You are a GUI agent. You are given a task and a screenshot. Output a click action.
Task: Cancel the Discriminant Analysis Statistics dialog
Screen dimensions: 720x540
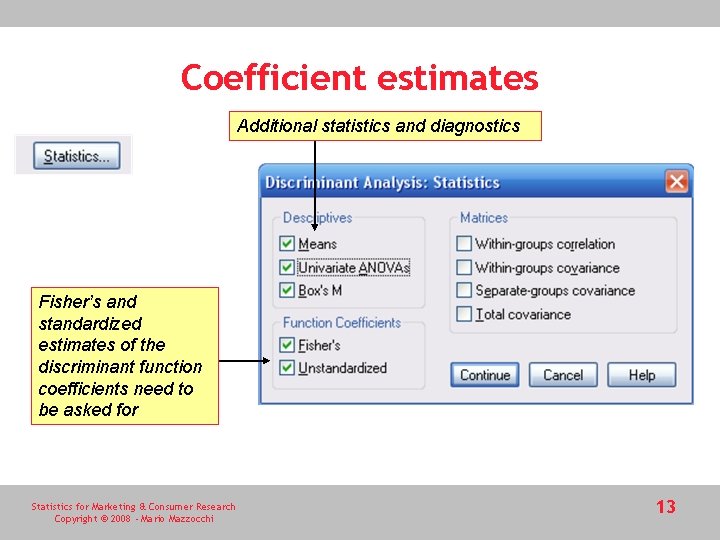563,375
